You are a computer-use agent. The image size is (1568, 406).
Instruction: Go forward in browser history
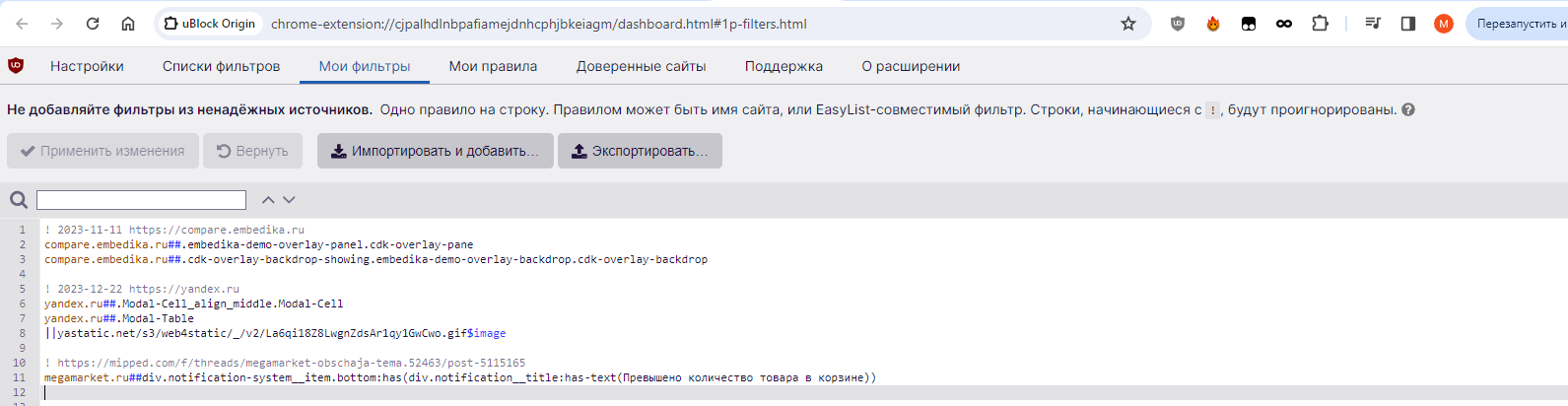pyautogui.click(x=57, y=24)
